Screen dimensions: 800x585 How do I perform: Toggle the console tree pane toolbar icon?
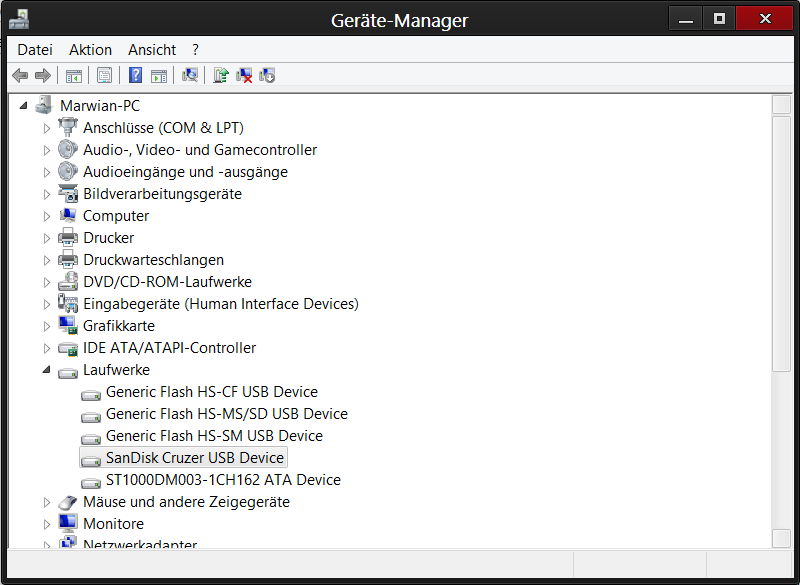pyautogui.click(x=73, y=76)
